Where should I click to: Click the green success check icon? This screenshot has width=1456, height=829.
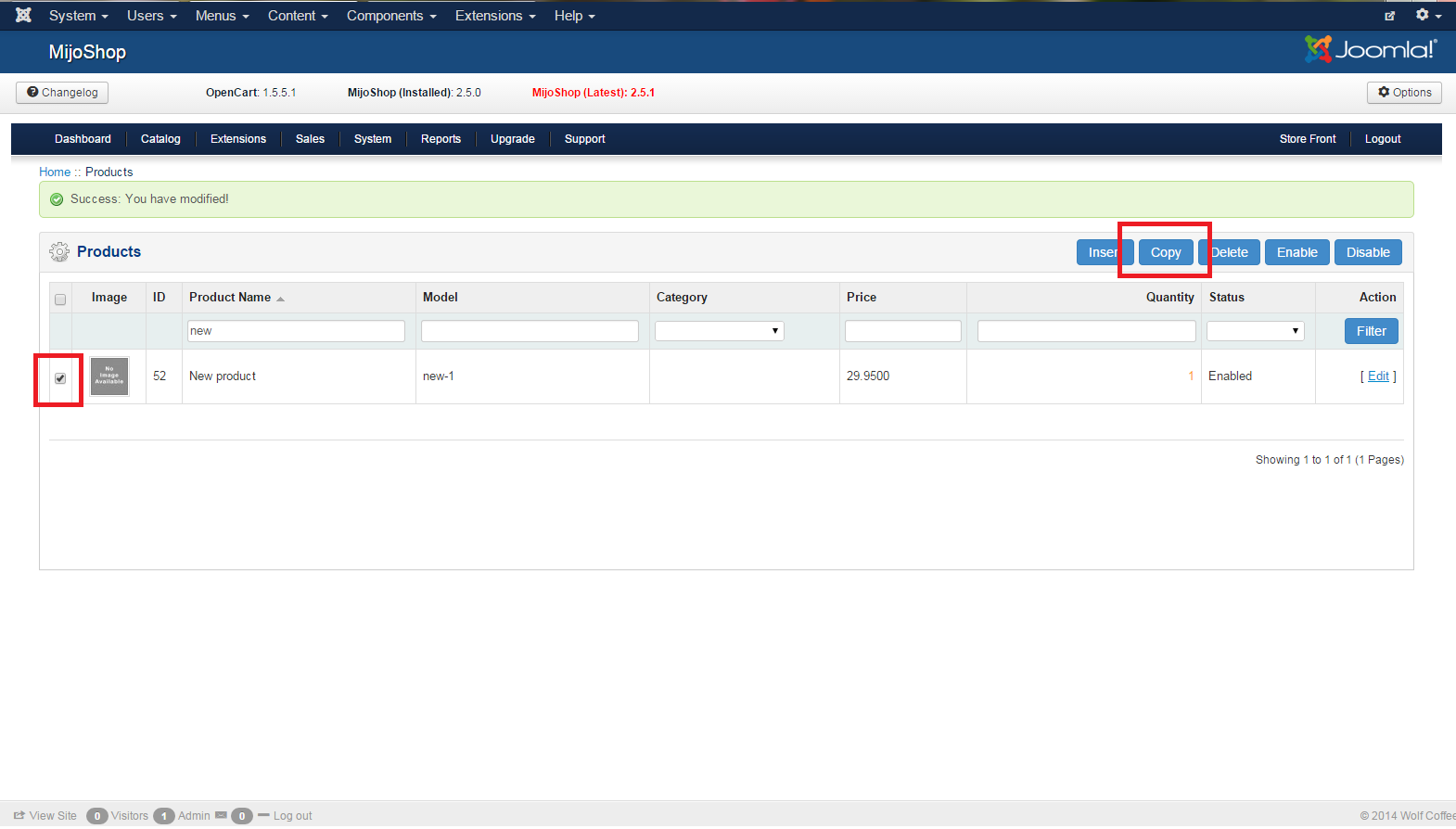(x=57, y=199)
